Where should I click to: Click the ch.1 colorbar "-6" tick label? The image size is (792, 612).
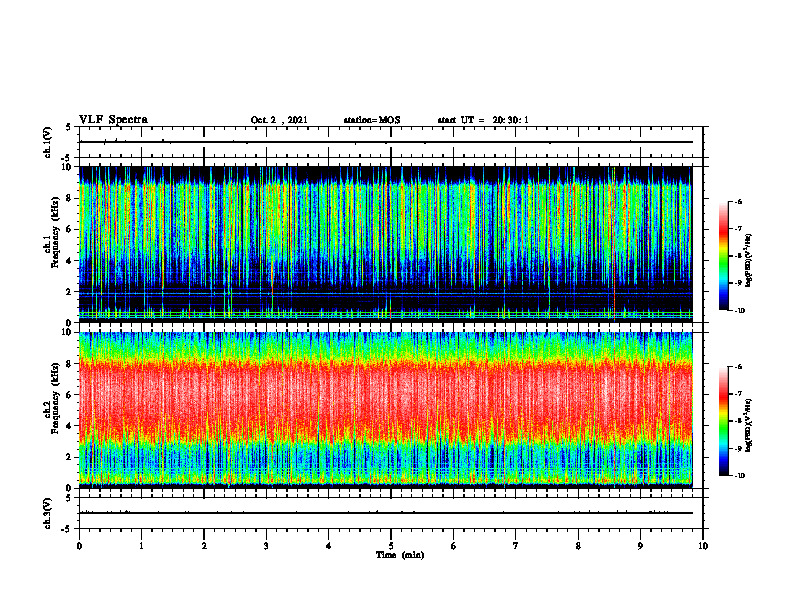[738, 201]
